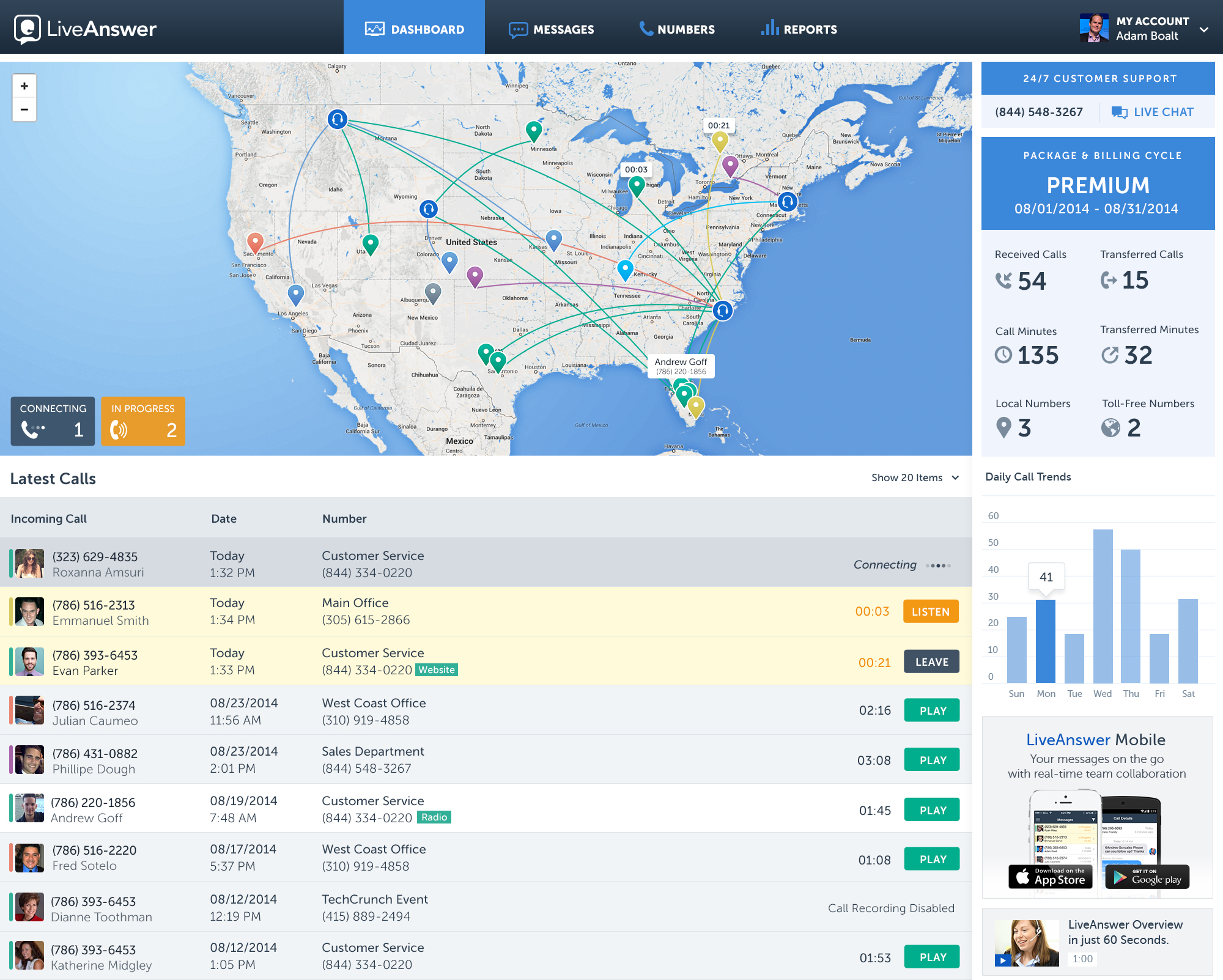Click the yellow 00:21 map pin near Ottawa
The image size is (1223, 980).
(x=720, y=141)
